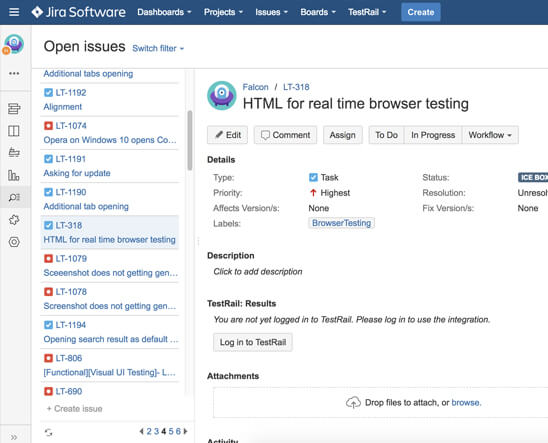Click the upload cloud icon in Attachments
The image size is (548, 443).
click(353, 402)
